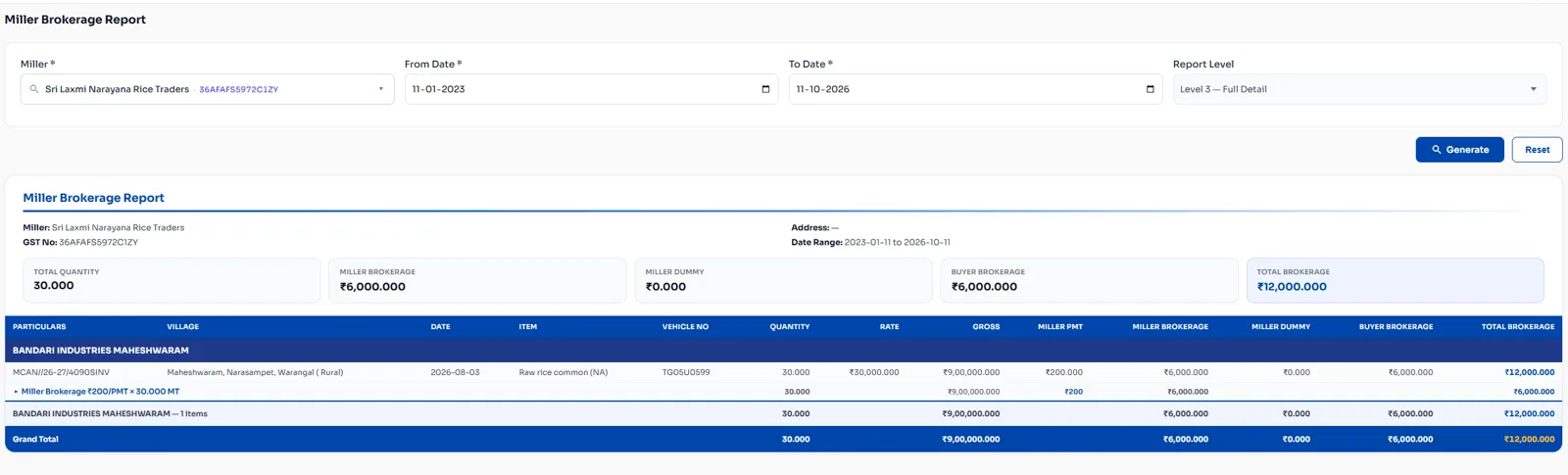The height and width of the screenshot is (475, 1568).
Task: Click the Miller Dummy summary card
Action: coord(783,280)
